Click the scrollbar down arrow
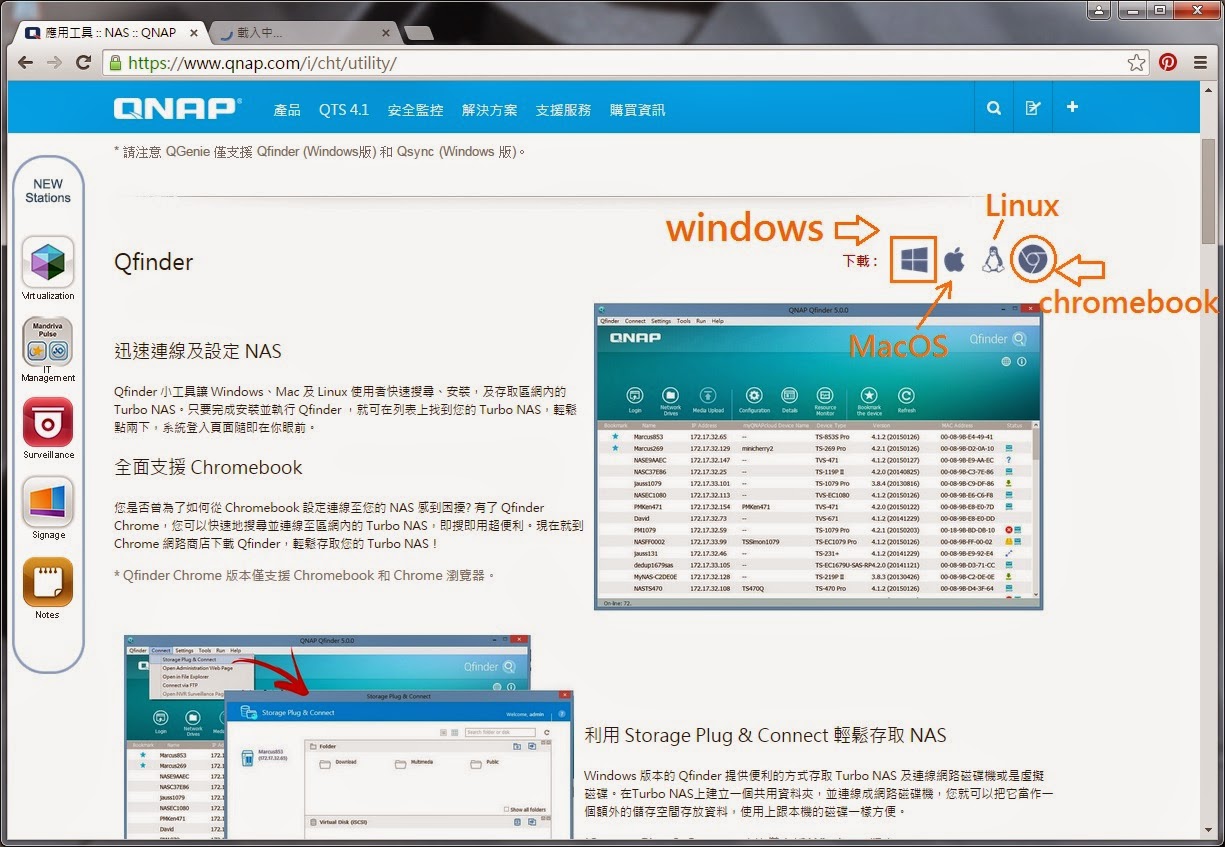Image resolution: width=1225 pixels, height=847 pixels. point(1208,829)
